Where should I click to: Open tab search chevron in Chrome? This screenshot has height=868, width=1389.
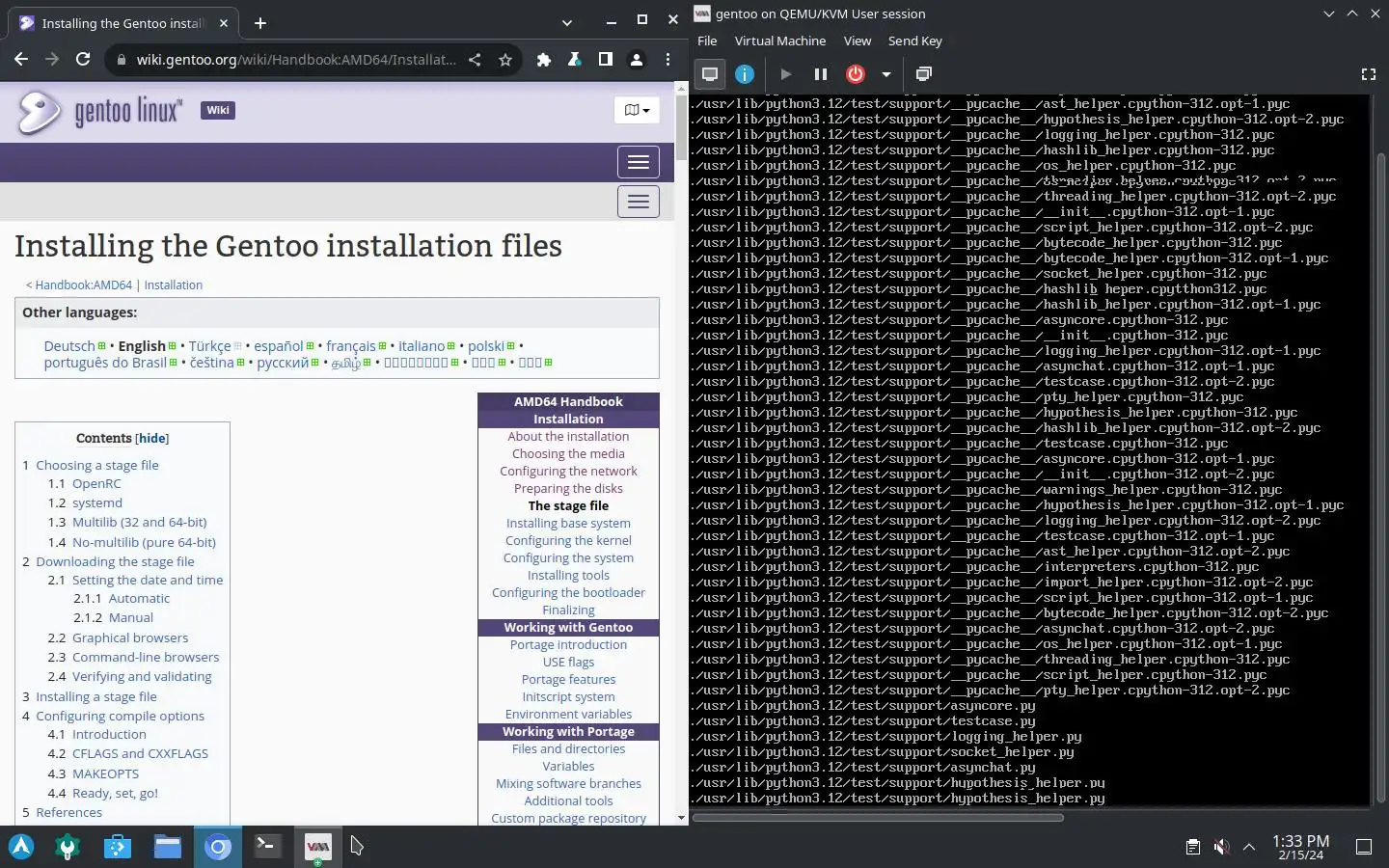pyautogui.click(x=567, y=22)
